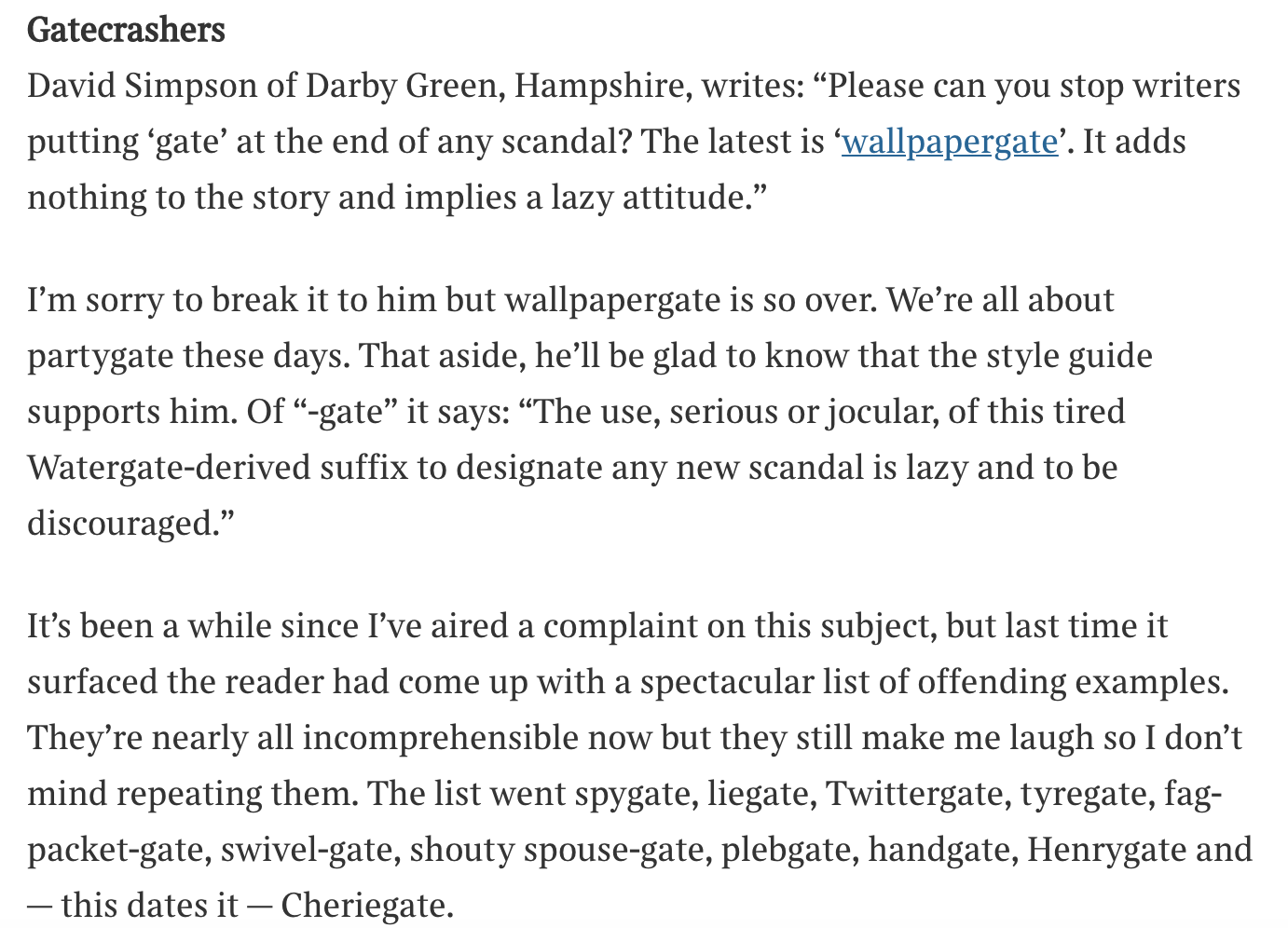The height and width of the screenshot is (928, 1288).
Task: Click the word 'partygate' in second paragraph
Action: [100, 357]
